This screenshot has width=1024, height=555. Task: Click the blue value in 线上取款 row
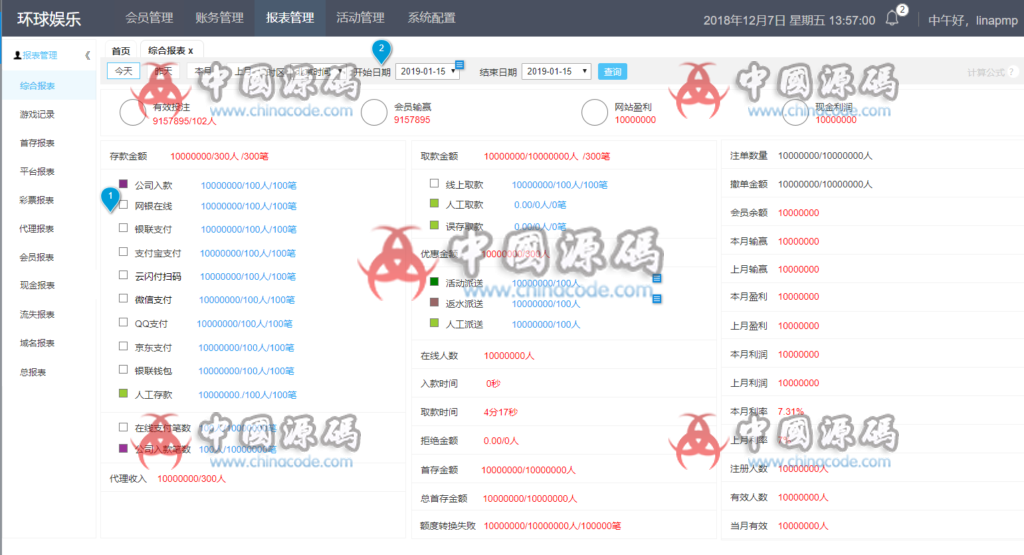(x=560, y=185)
